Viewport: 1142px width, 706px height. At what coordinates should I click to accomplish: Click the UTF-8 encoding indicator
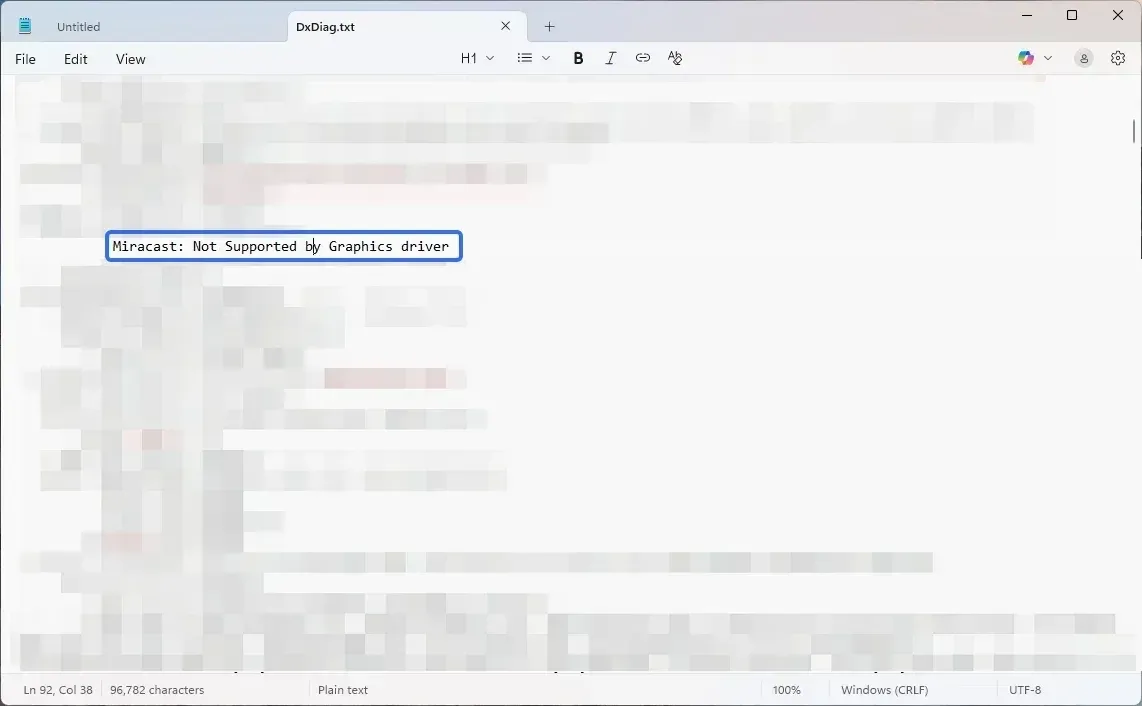[1025, 690]
